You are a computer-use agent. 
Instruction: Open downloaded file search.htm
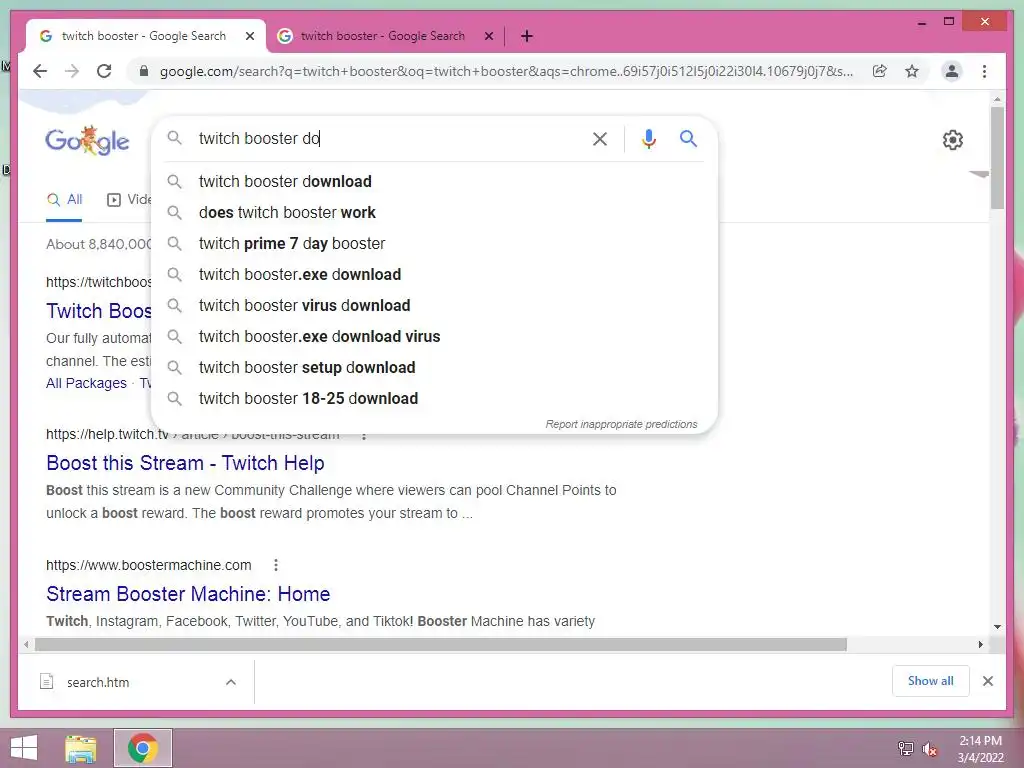[x=98, y=682]
